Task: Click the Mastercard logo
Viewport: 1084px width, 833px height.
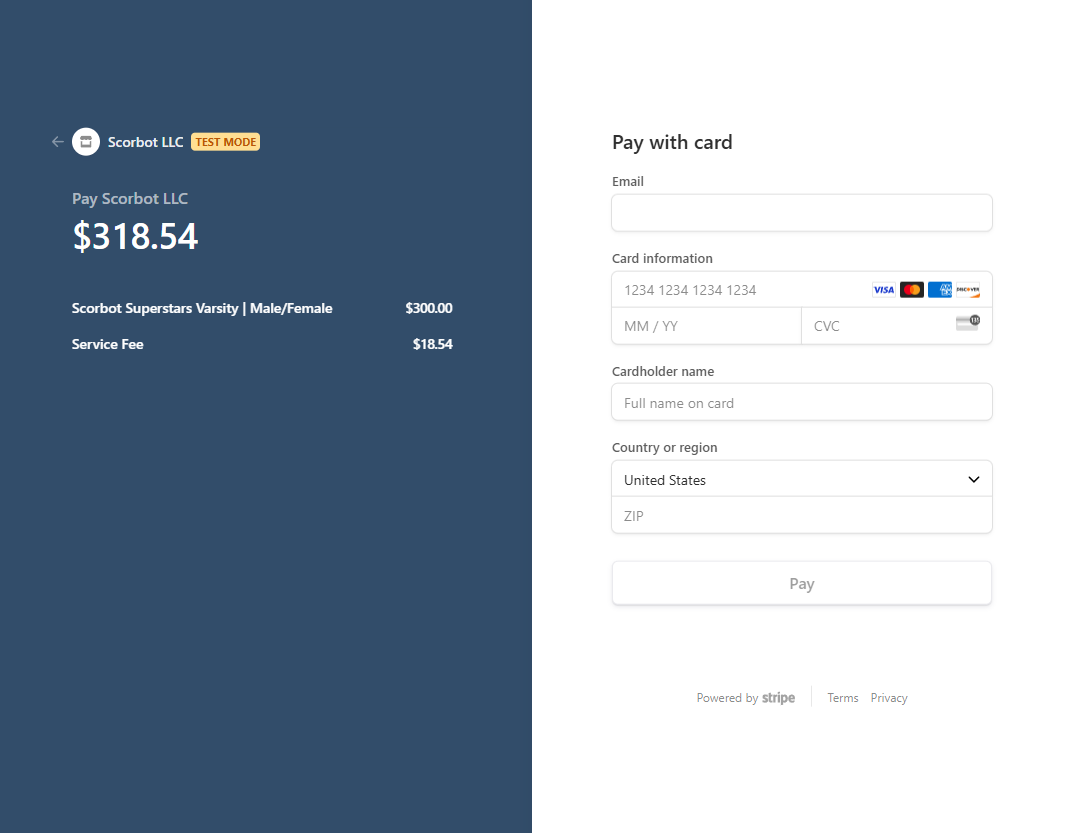Action: point(911,290)
